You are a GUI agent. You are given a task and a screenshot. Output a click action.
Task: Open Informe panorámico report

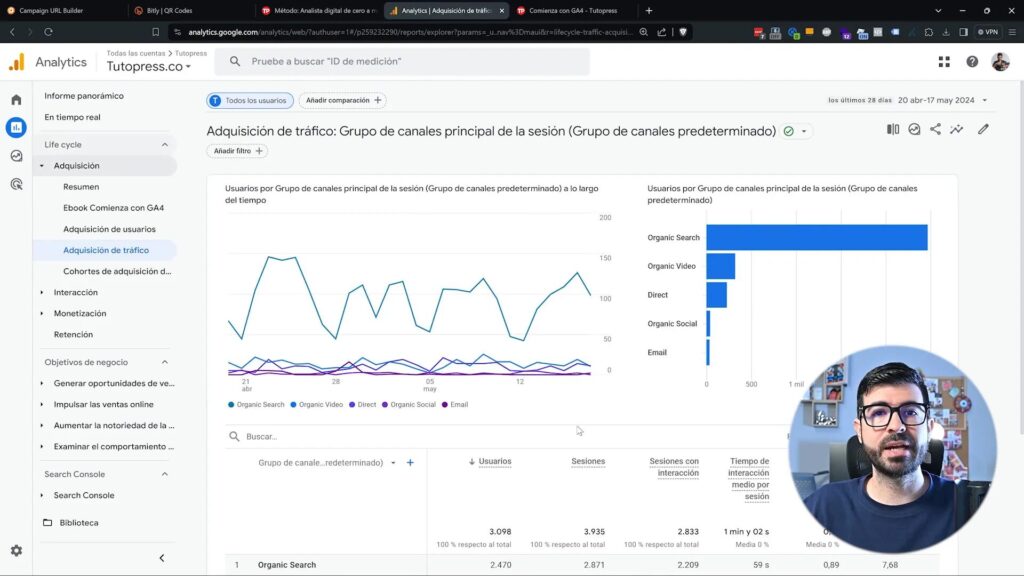[84, 96]
